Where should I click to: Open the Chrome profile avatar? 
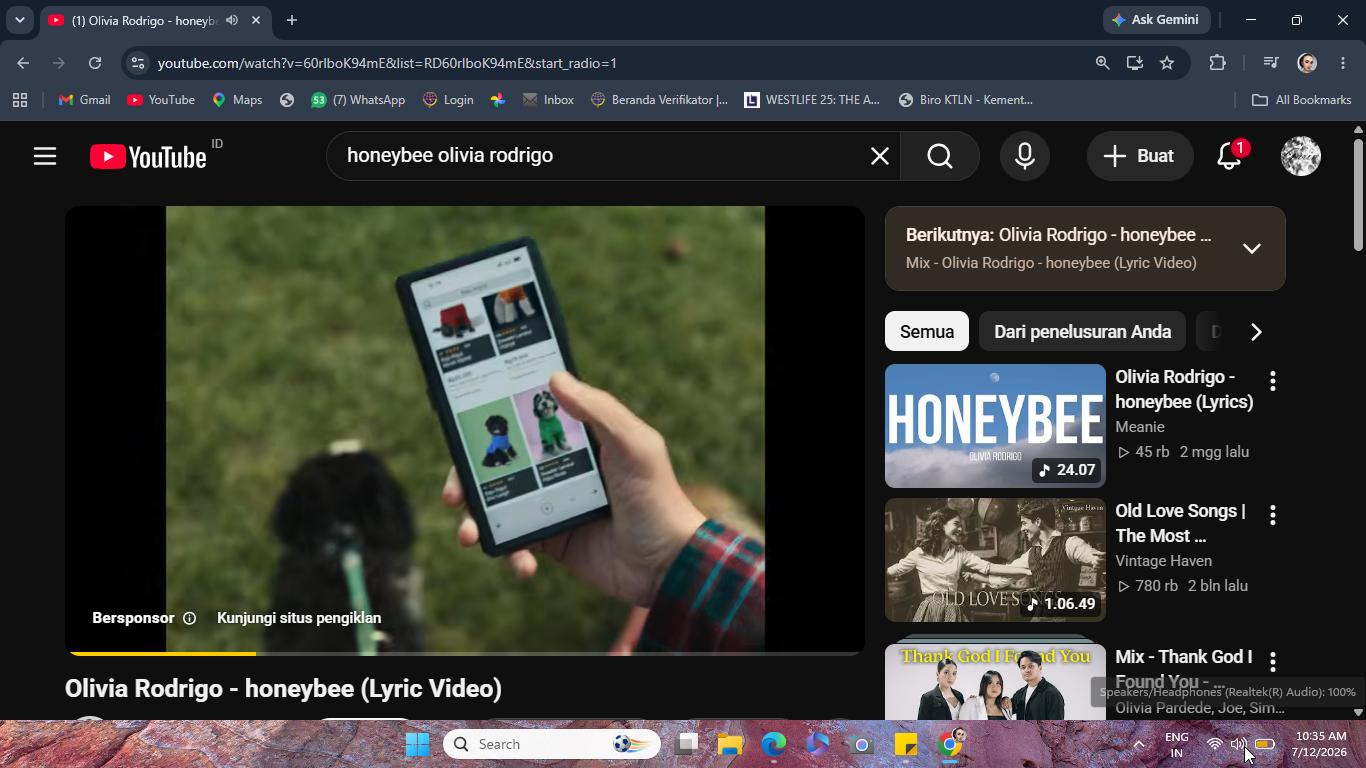point(1307,63)
